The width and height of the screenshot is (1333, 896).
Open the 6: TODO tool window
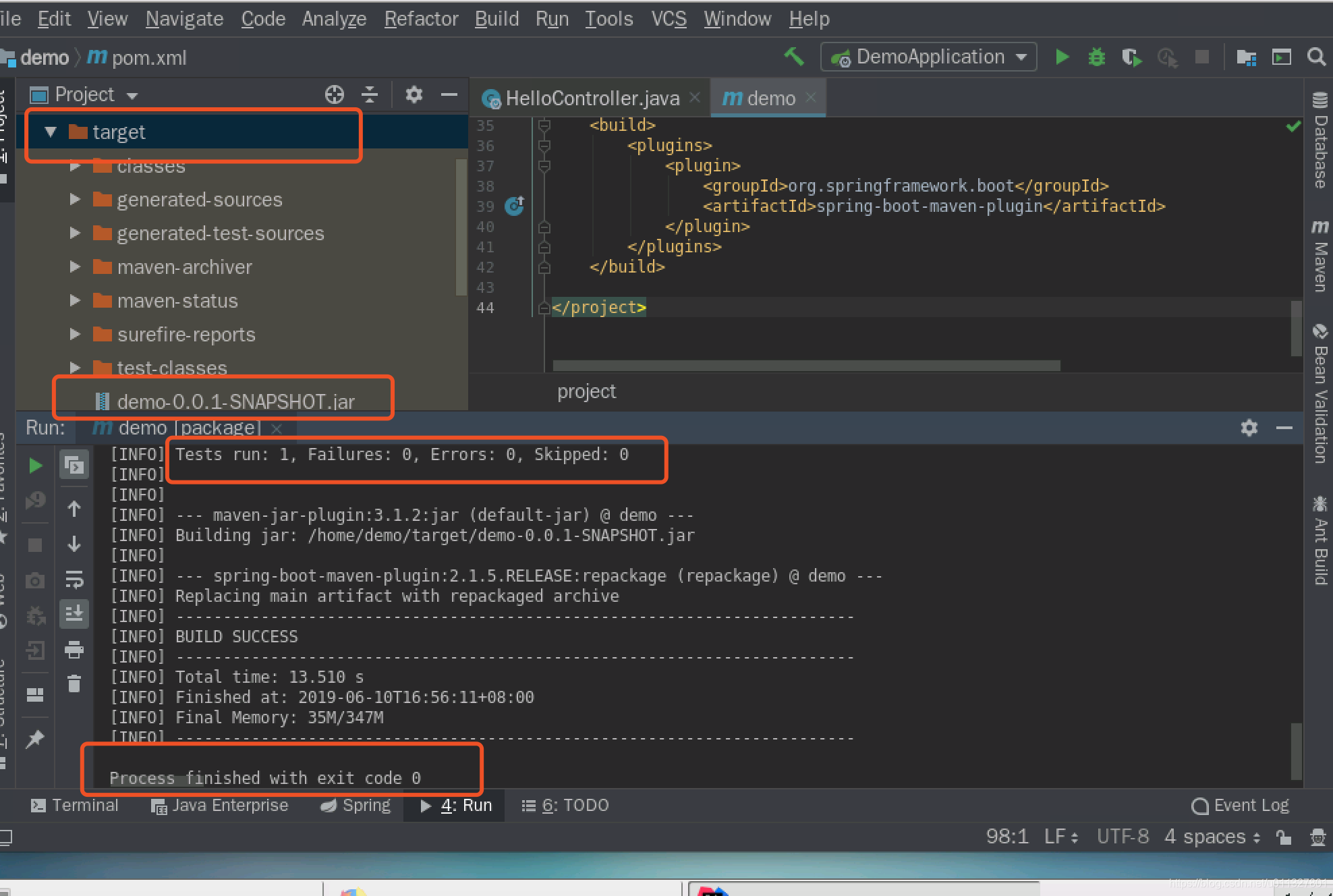(565, 806)
